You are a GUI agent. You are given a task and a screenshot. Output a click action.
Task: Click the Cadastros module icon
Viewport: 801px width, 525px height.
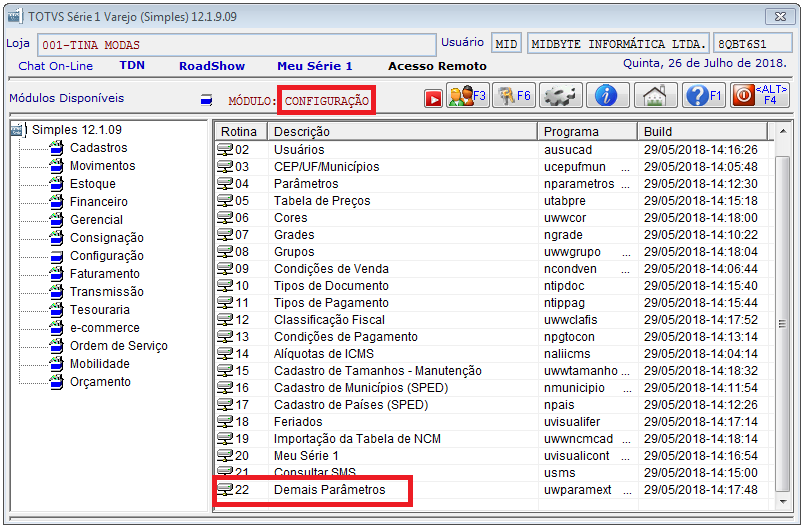(57, 148)
